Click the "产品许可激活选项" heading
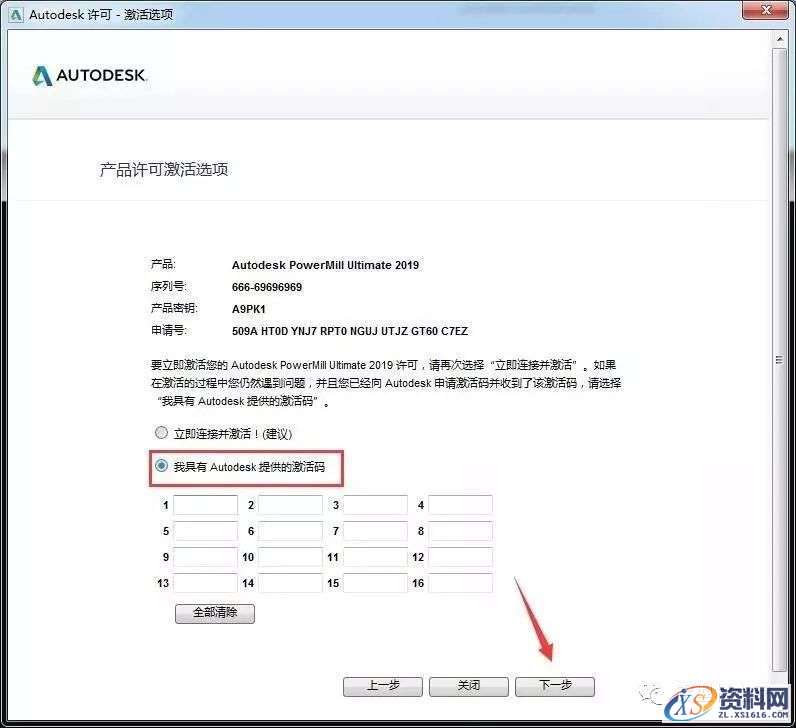This screenshot has width=796, height=728. 163,170
